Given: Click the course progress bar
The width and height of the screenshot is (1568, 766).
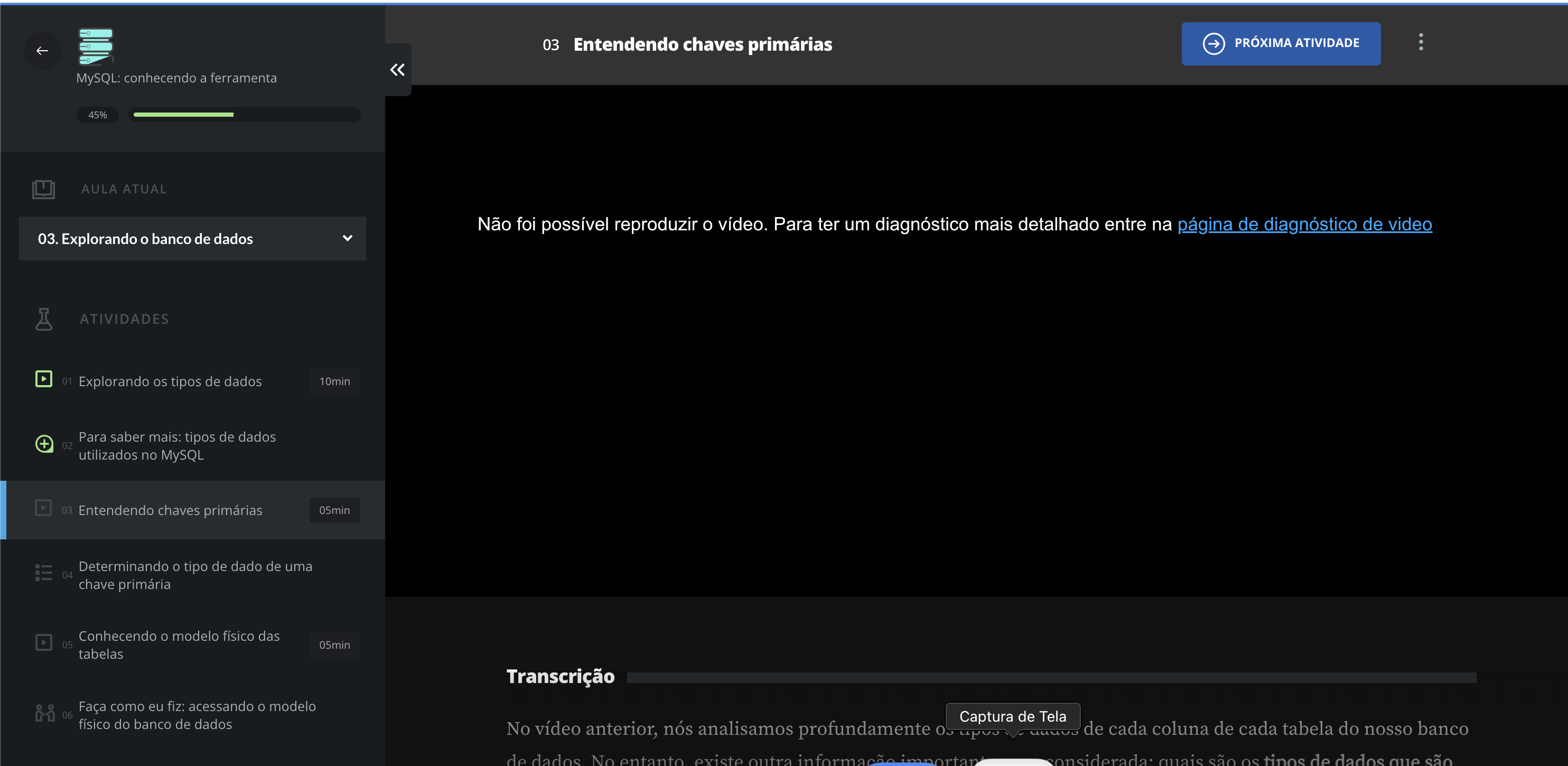Looking at the screenshot, I should tap(245, 115).
